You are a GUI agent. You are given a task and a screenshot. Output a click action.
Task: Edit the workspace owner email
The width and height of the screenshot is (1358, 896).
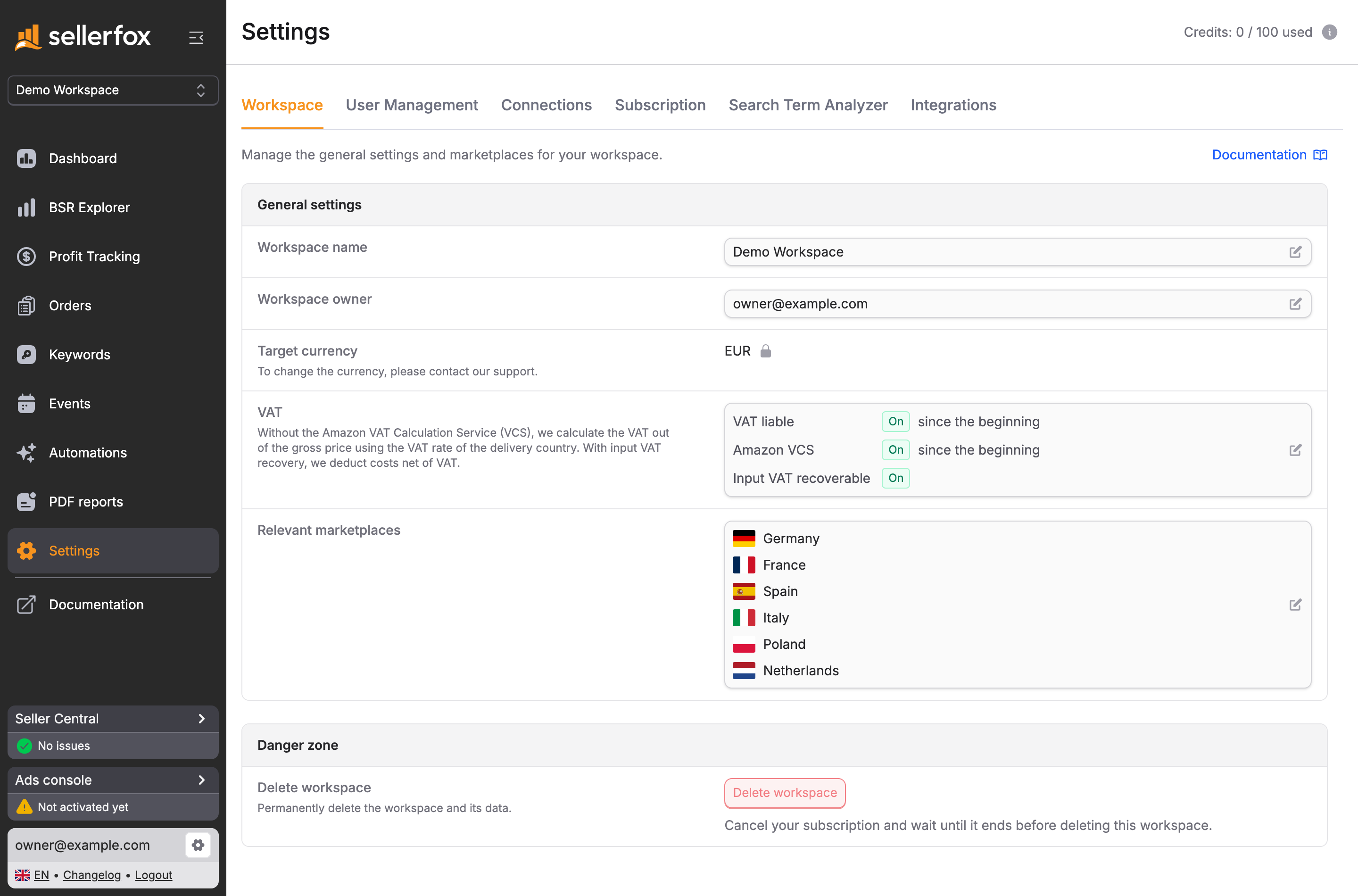(1295, 304)
